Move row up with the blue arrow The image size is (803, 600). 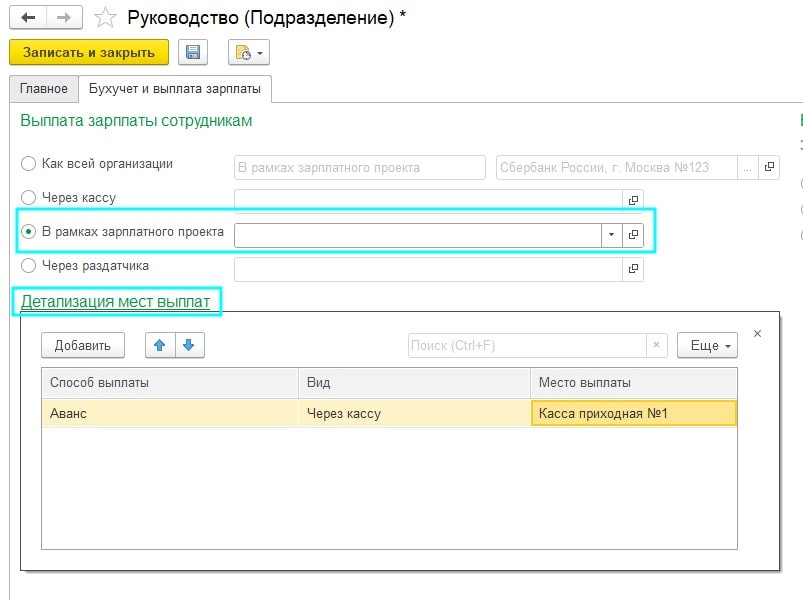click(160, 345)
